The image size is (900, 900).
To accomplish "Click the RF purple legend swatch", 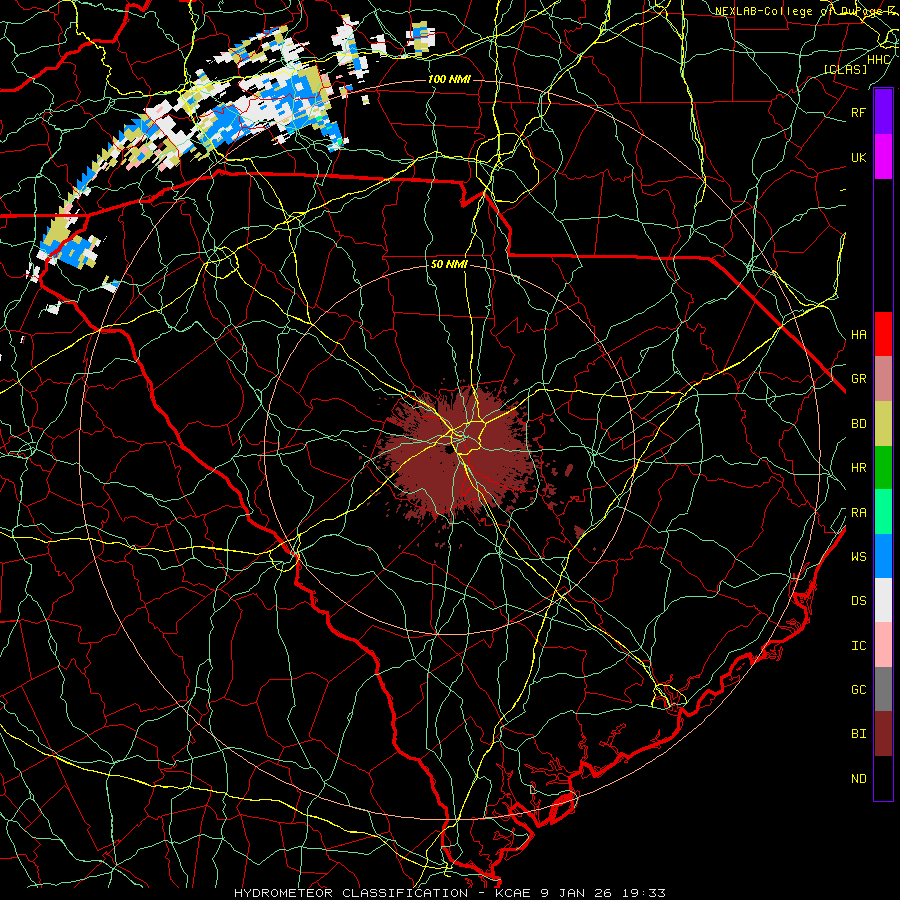I will click(x=883, y=112).
